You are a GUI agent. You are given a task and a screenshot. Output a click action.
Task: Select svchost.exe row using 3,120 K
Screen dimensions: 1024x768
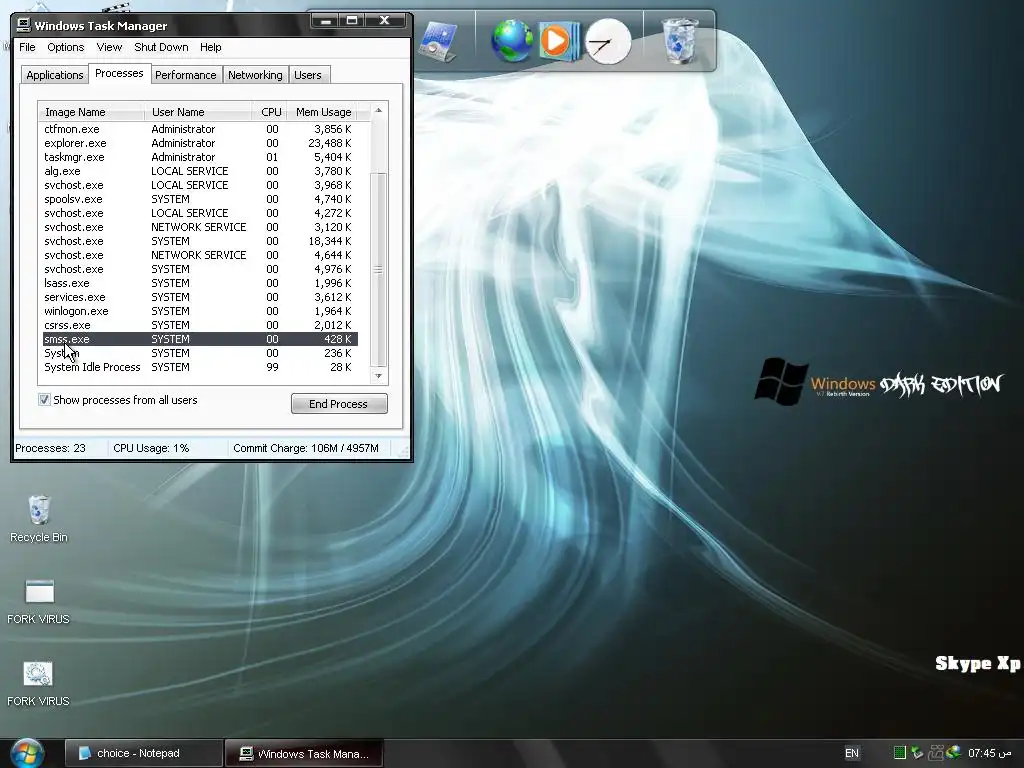pyautogui.click(x=200, y=227)
